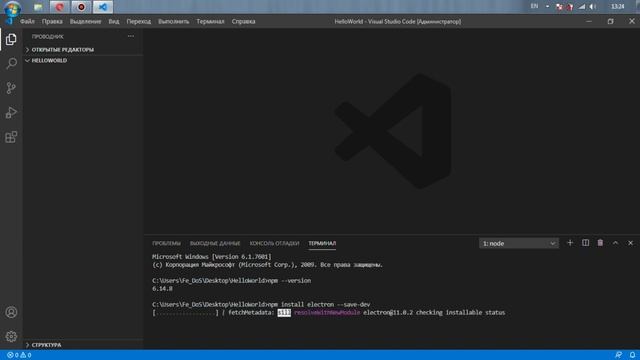The image size is (640, 360).
Task: Maximize the panel with up chevron
Action: coord(615,243)
